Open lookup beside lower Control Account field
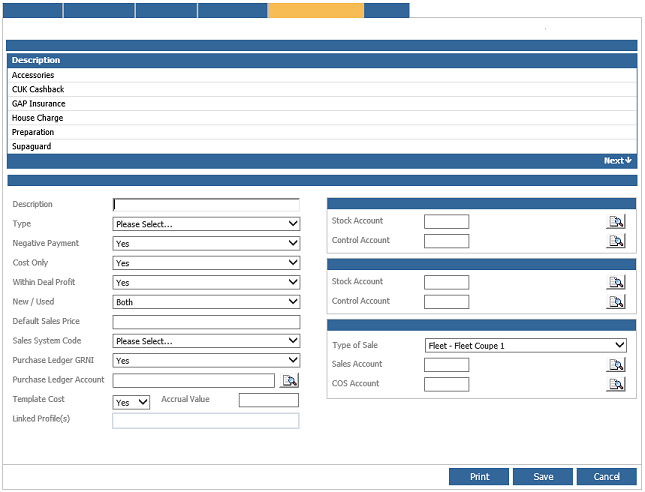Screen dimensions: 645x492 point(616,301)
